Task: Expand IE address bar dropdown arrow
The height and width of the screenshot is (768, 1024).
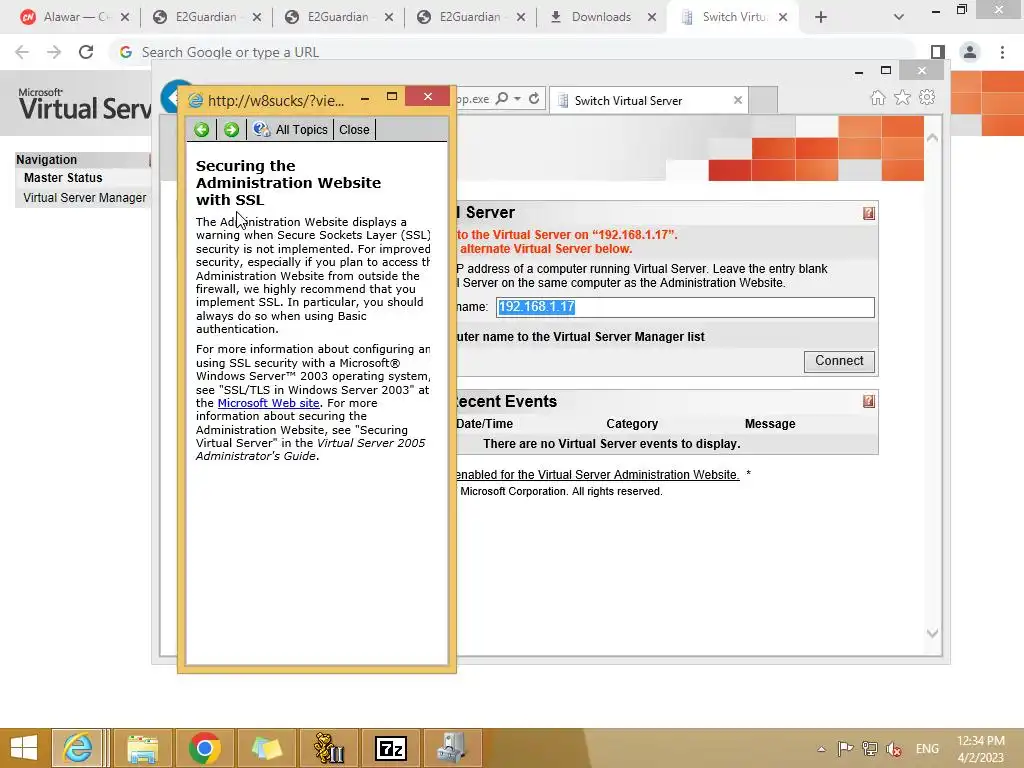Action: click(517, 99)
